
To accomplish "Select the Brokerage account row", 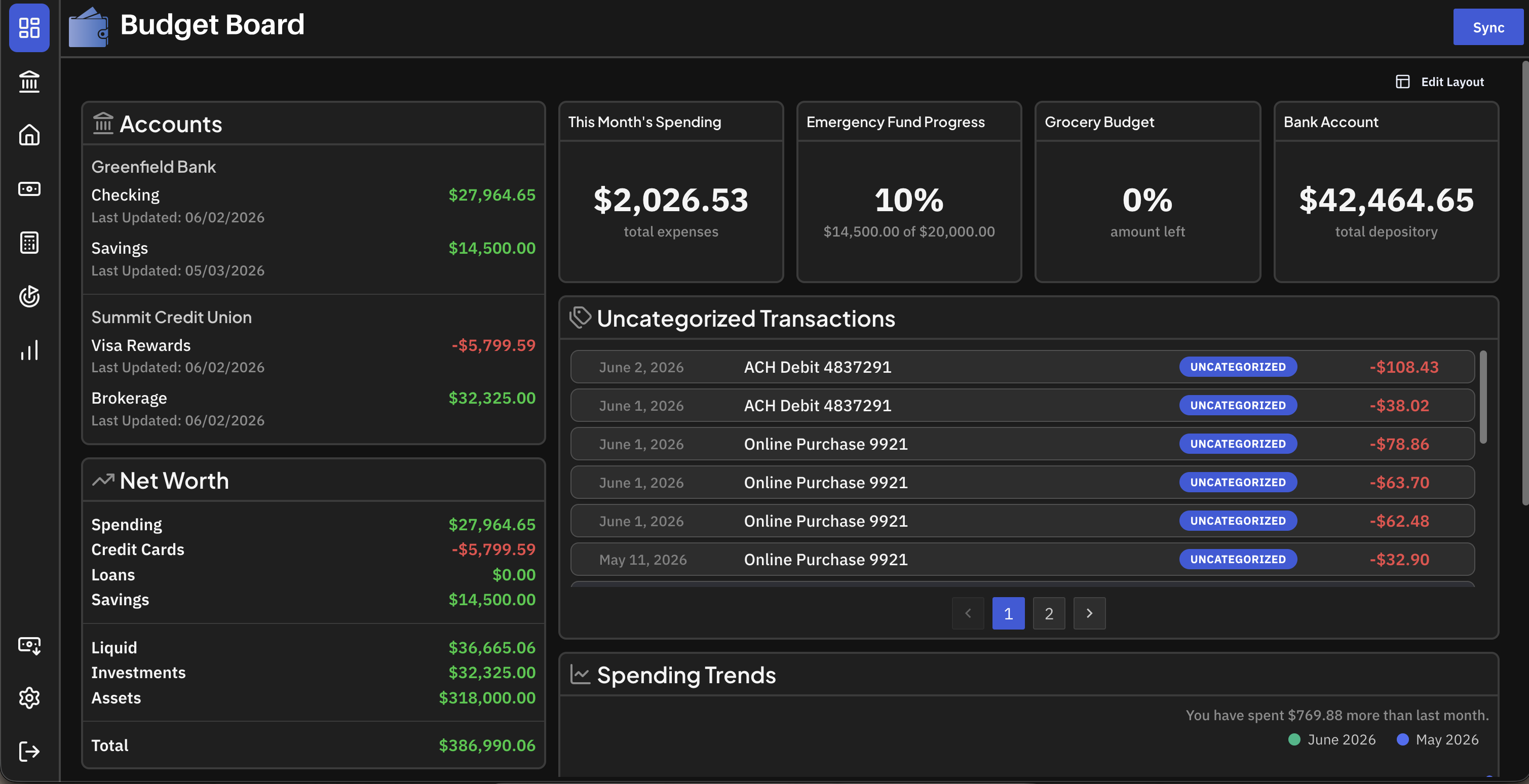I will tap(314, 408).
